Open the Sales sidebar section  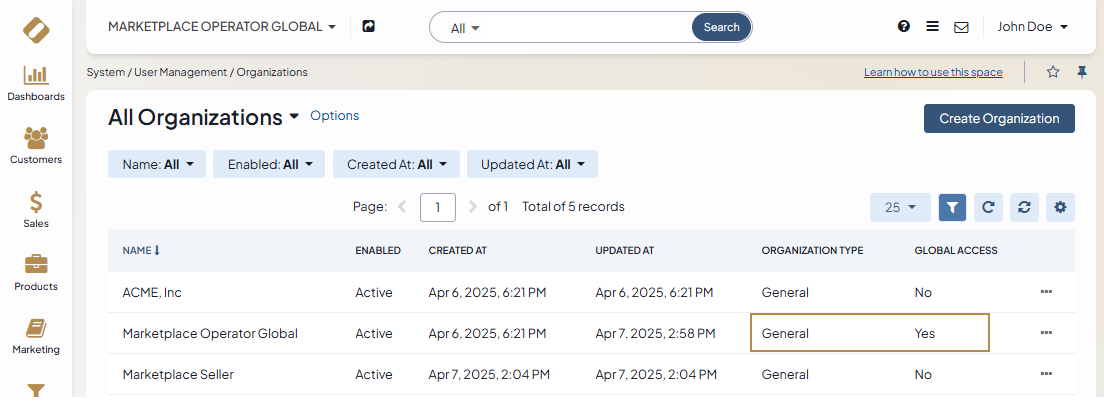(36, 210)
